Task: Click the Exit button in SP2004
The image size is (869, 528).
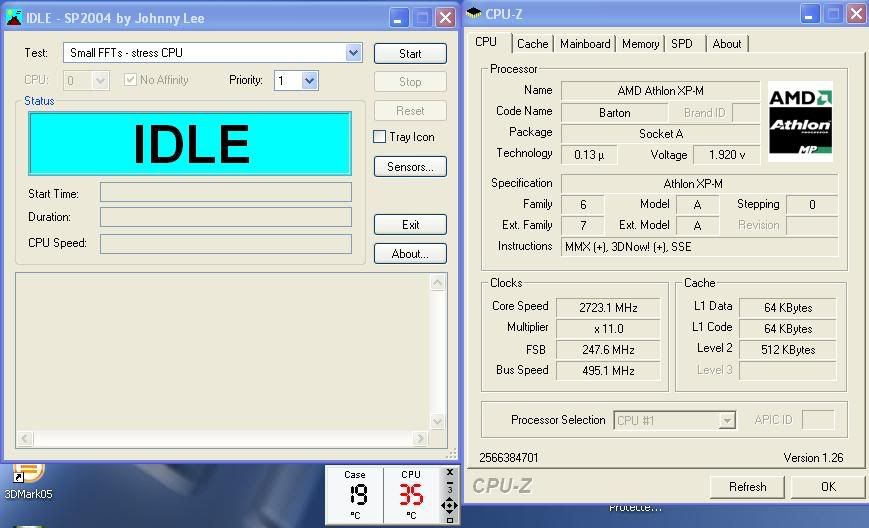Action: coord(410,225)
